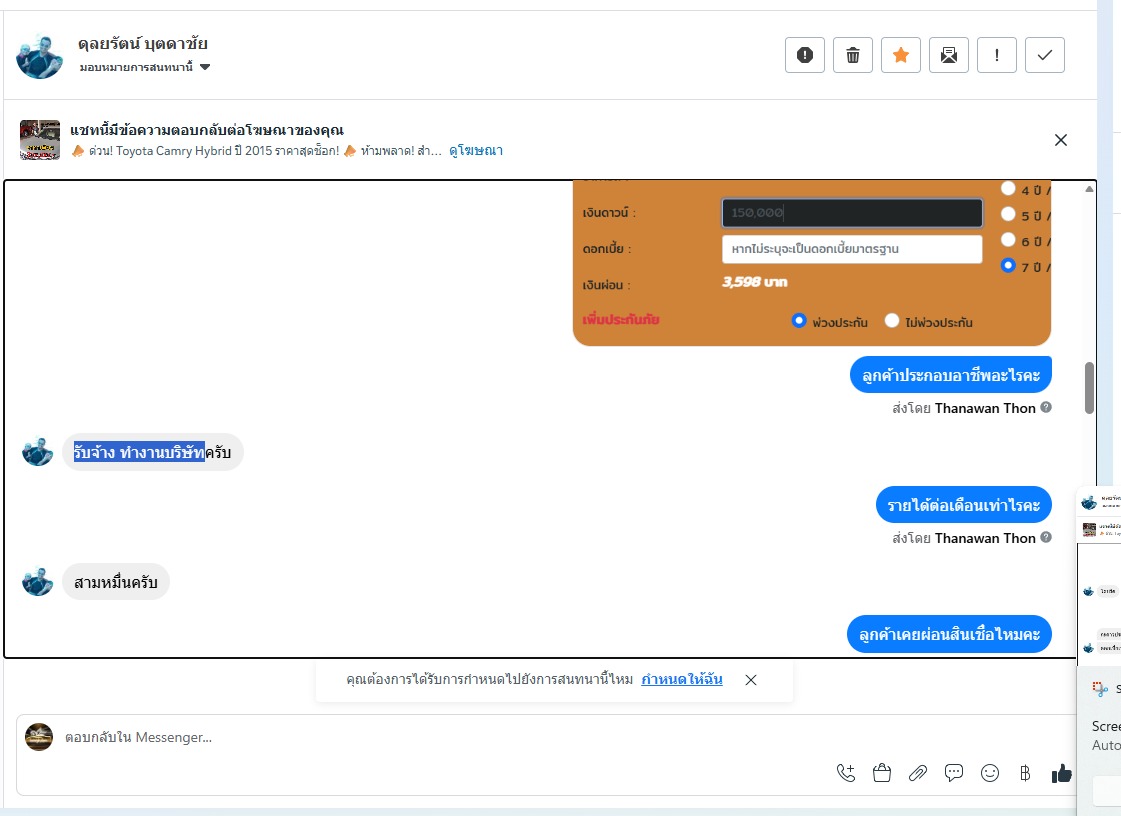Viewport: 1121px width, 816px height.
Task: Click the กำหนดให้ฉัน link
Action: pos(682,679)
